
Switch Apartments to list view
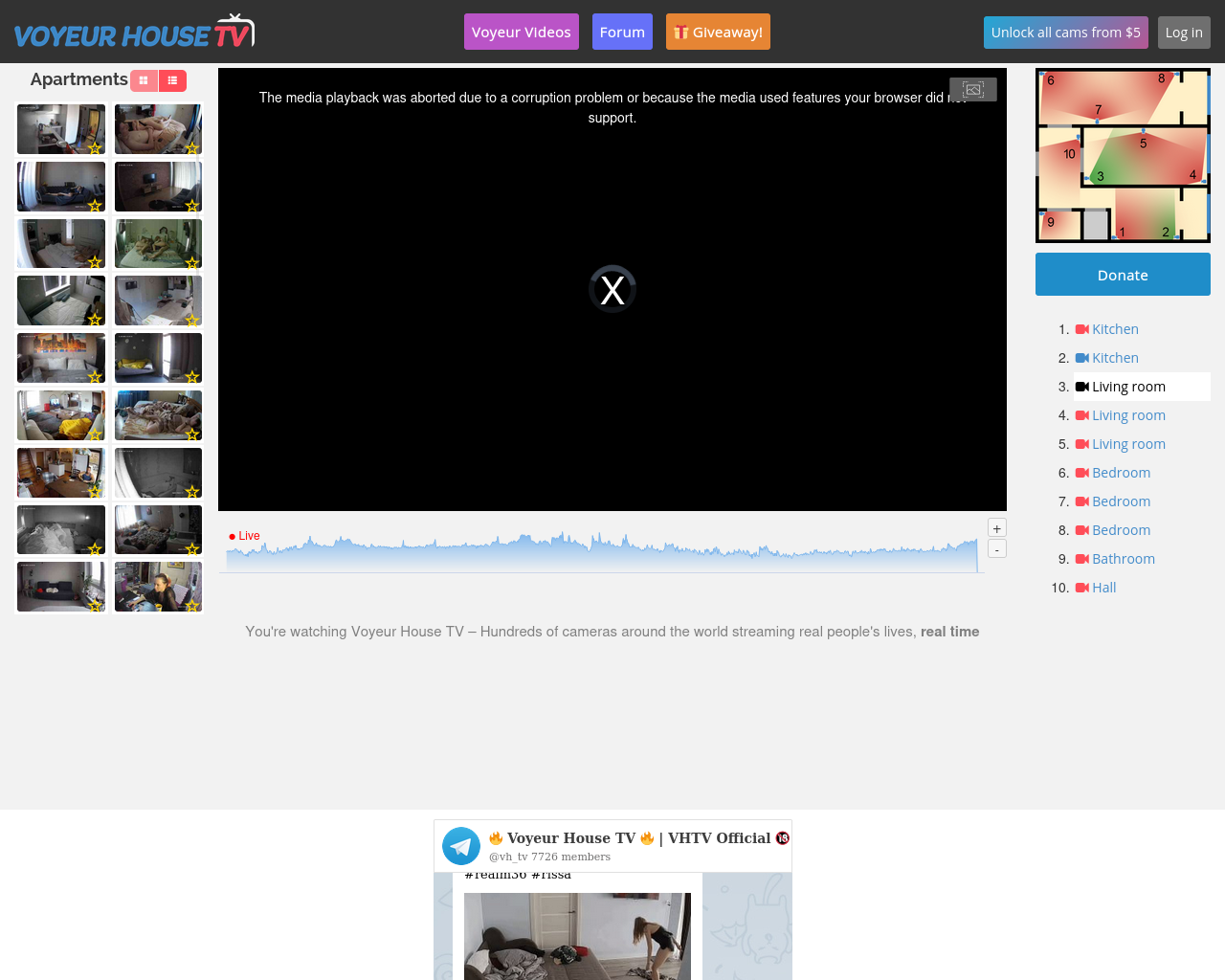click(x=172, y=80)
